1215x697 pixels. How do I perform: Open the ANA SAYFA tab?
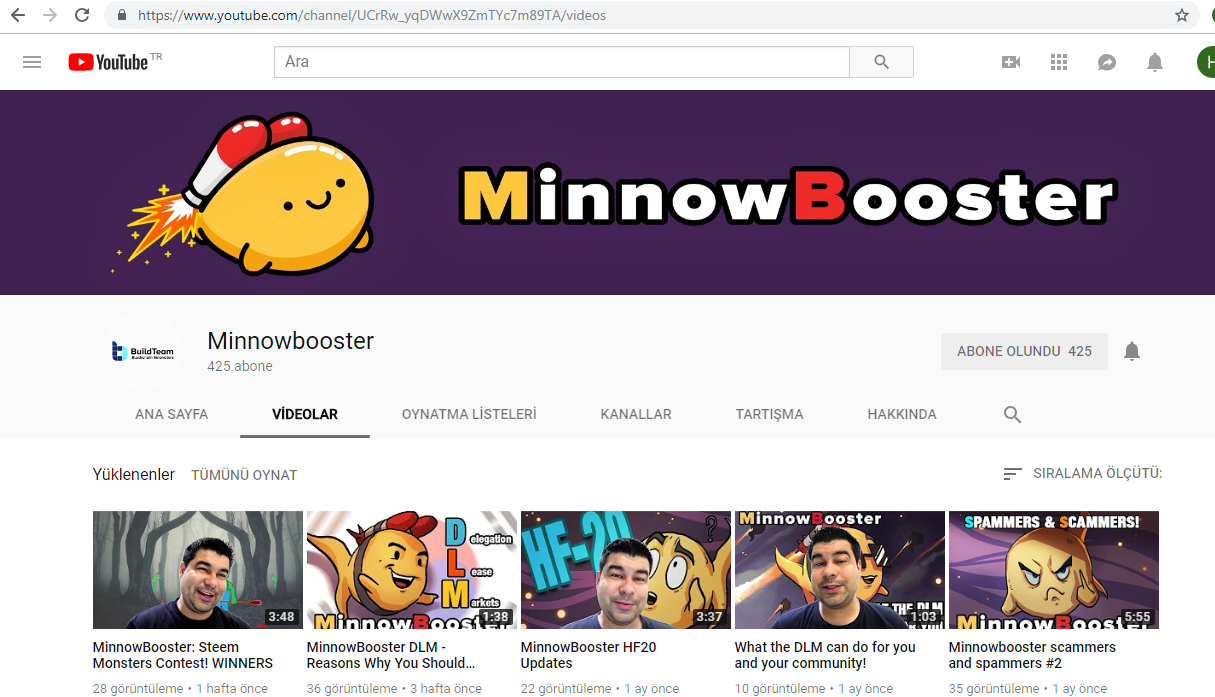point(172,414)
